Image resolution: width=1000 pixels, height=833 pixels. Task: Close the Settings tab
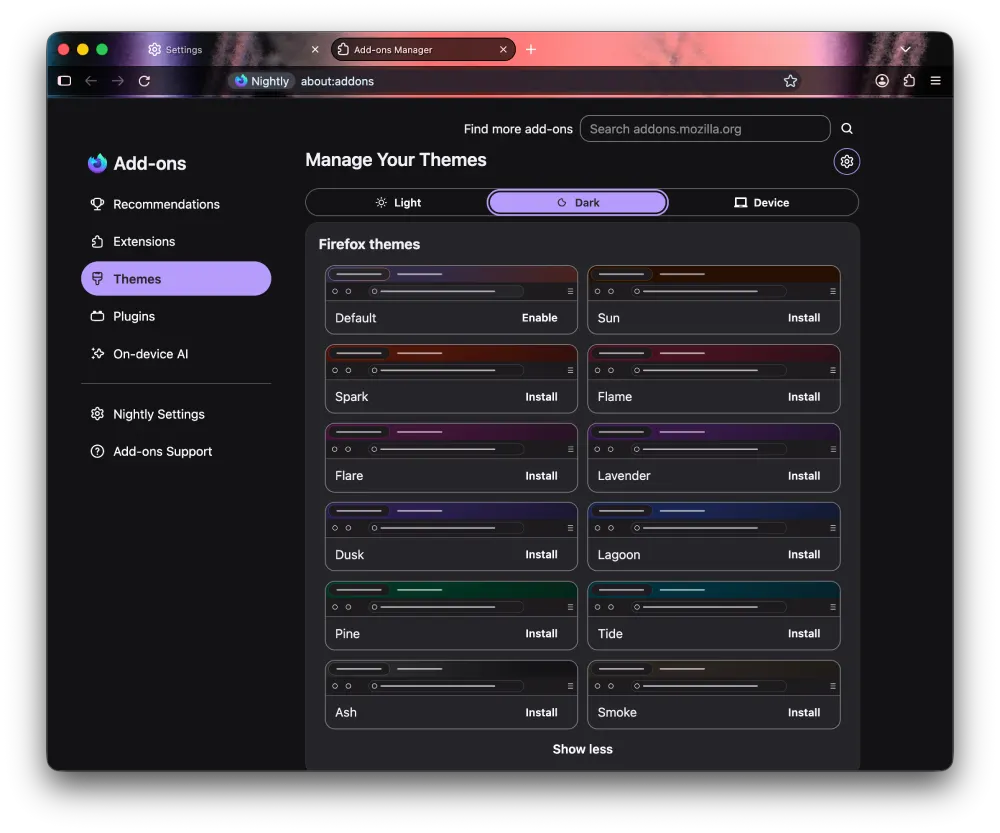tap(315, 49)
